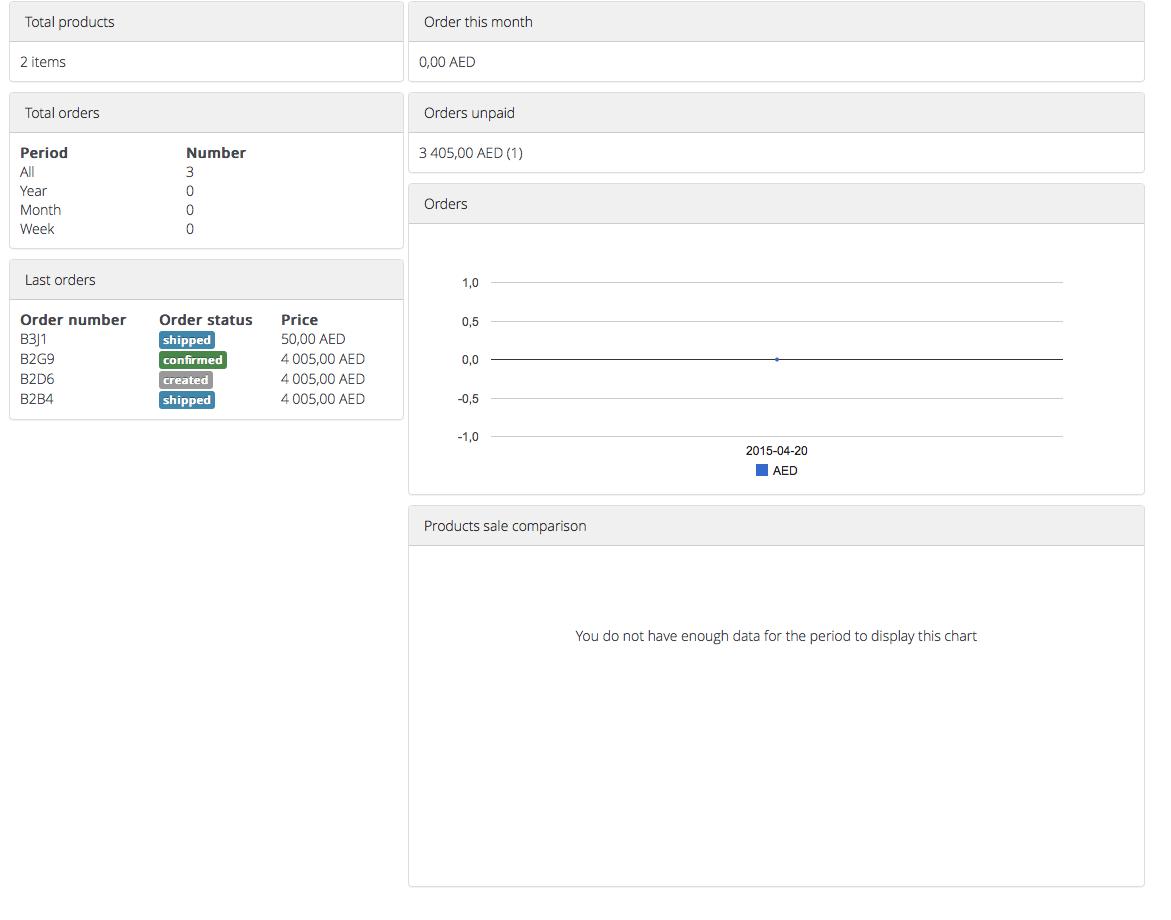
Task: Click the green confirmed status badge
Action: point(193,360)
